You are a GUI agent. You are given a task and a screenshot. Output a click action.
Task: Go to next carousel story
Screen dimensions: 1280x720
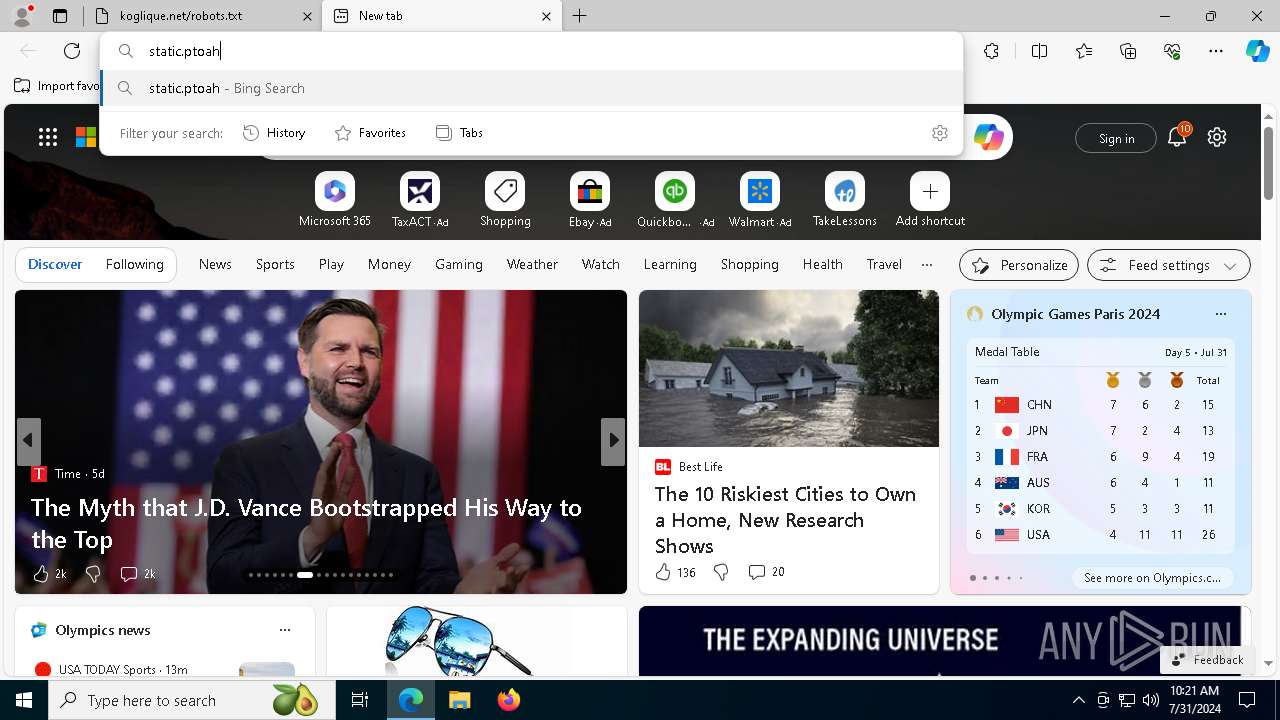point(613,441)
